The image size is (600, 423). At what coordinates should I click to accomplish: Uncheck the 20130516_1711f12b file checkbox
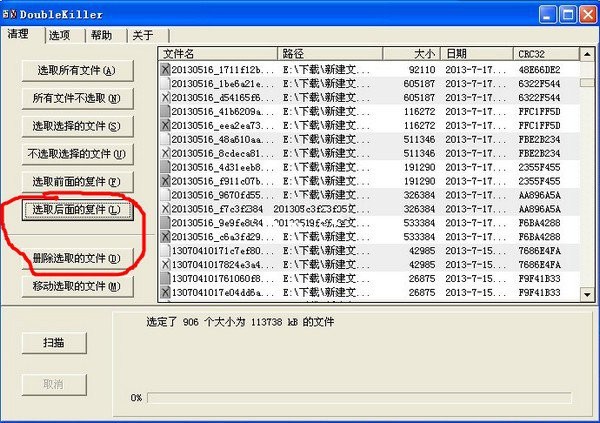coord(165,70)
